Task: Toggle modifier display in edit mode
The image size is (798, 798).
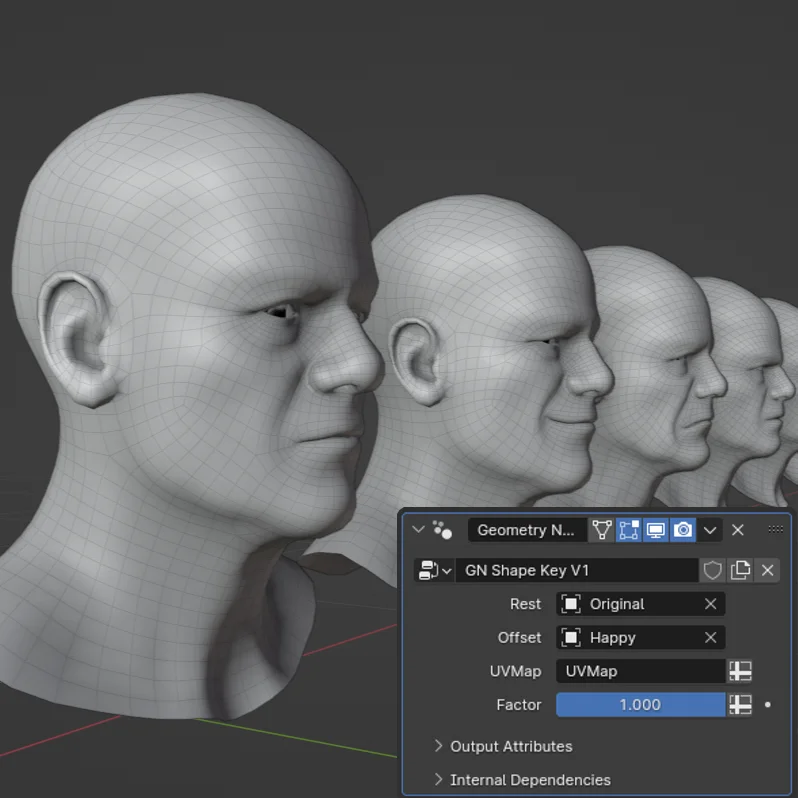Action: pos(629,530)
